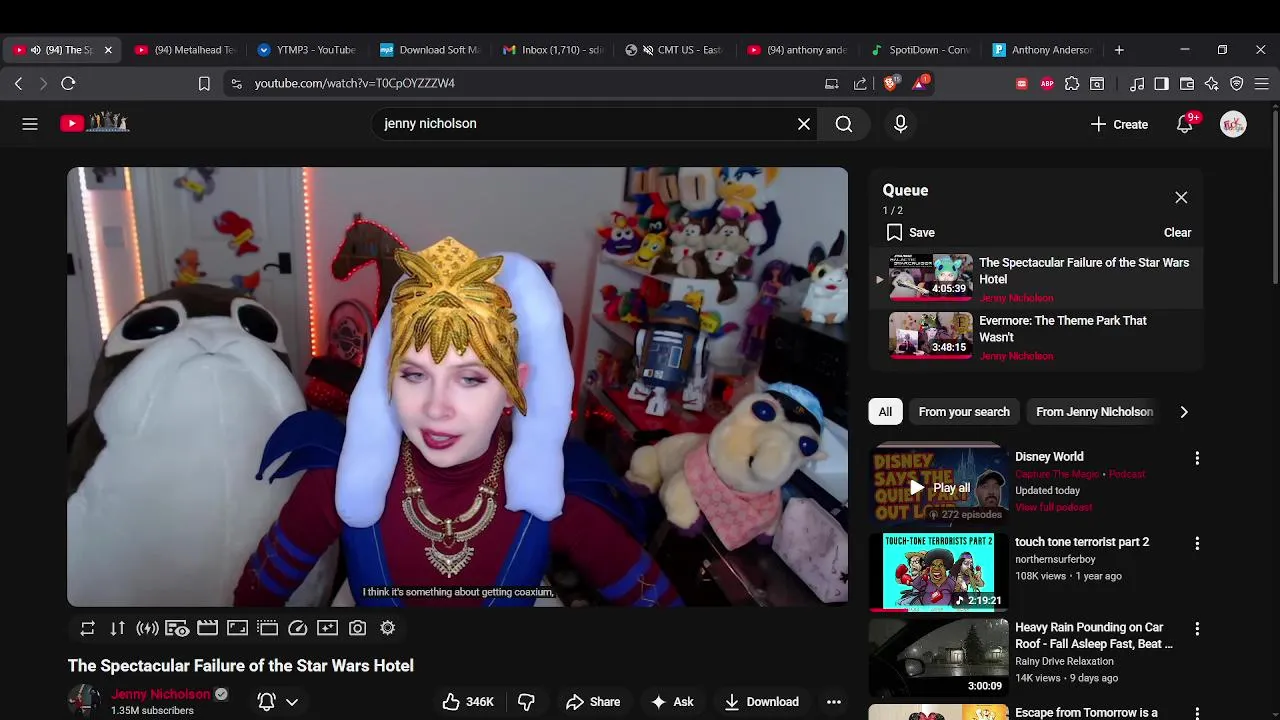This screenshot has width=1280, height=720.
Task: Toggle the loop video icon below the player
Action: click(x=87, y=628)
